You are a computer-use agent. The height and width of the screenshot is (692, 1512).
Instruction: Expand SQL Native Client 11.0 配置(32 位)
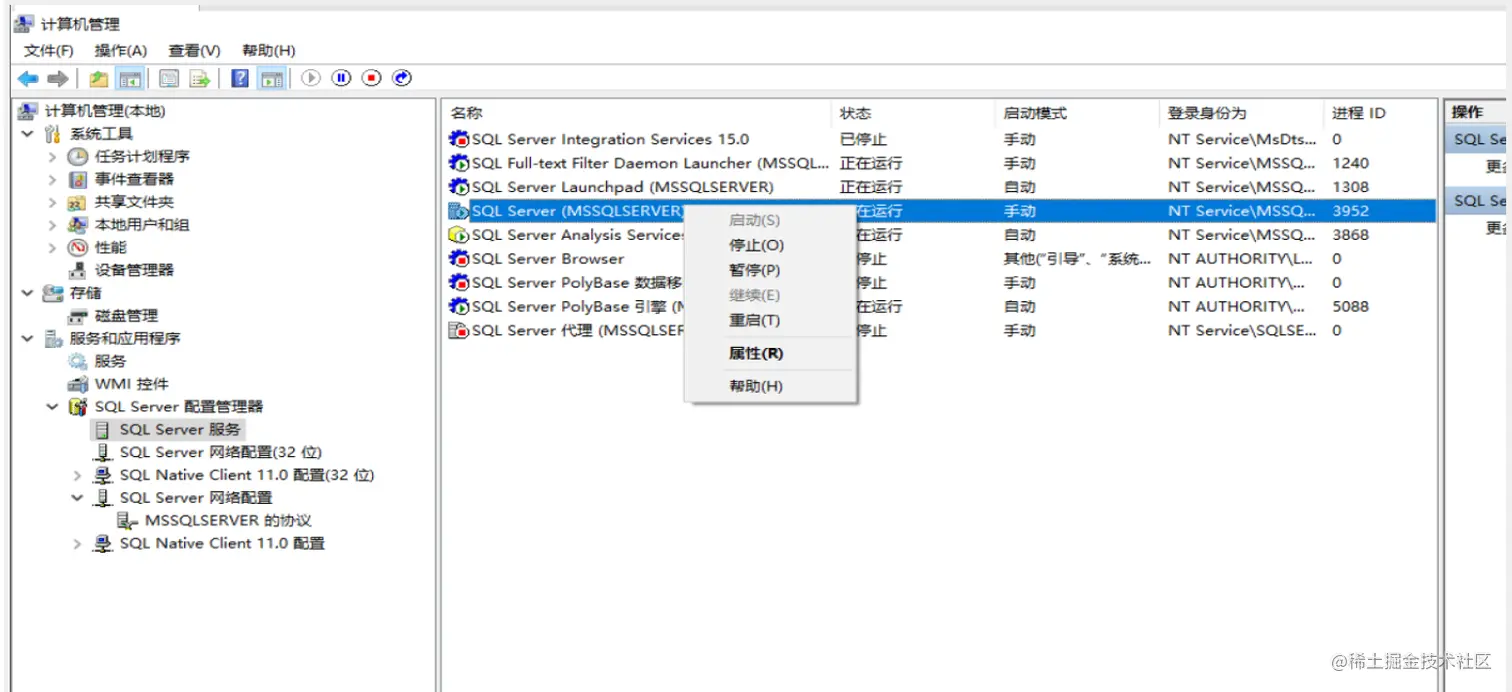(77, 475)
